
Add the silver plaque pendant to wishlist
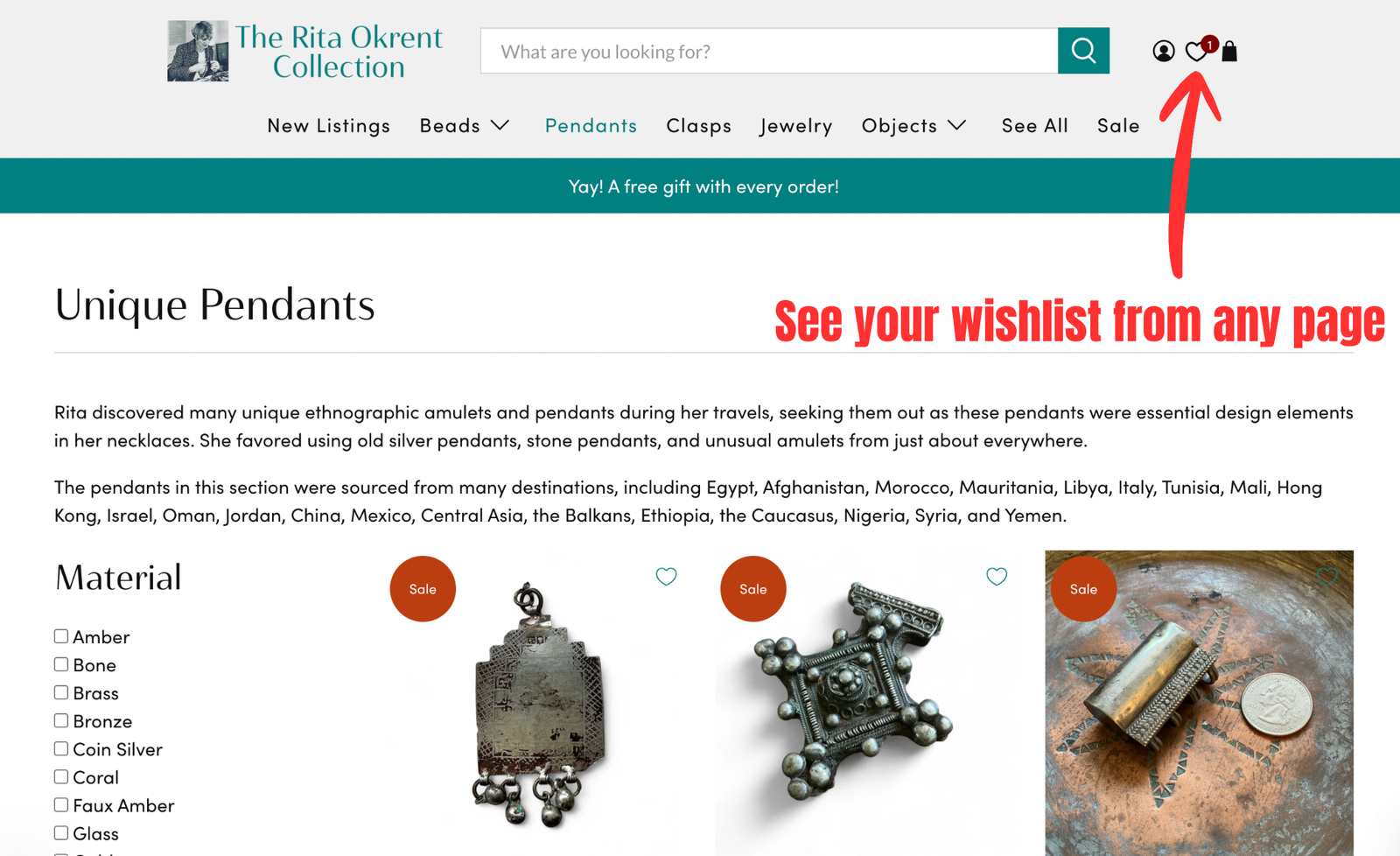click(667, 576)
